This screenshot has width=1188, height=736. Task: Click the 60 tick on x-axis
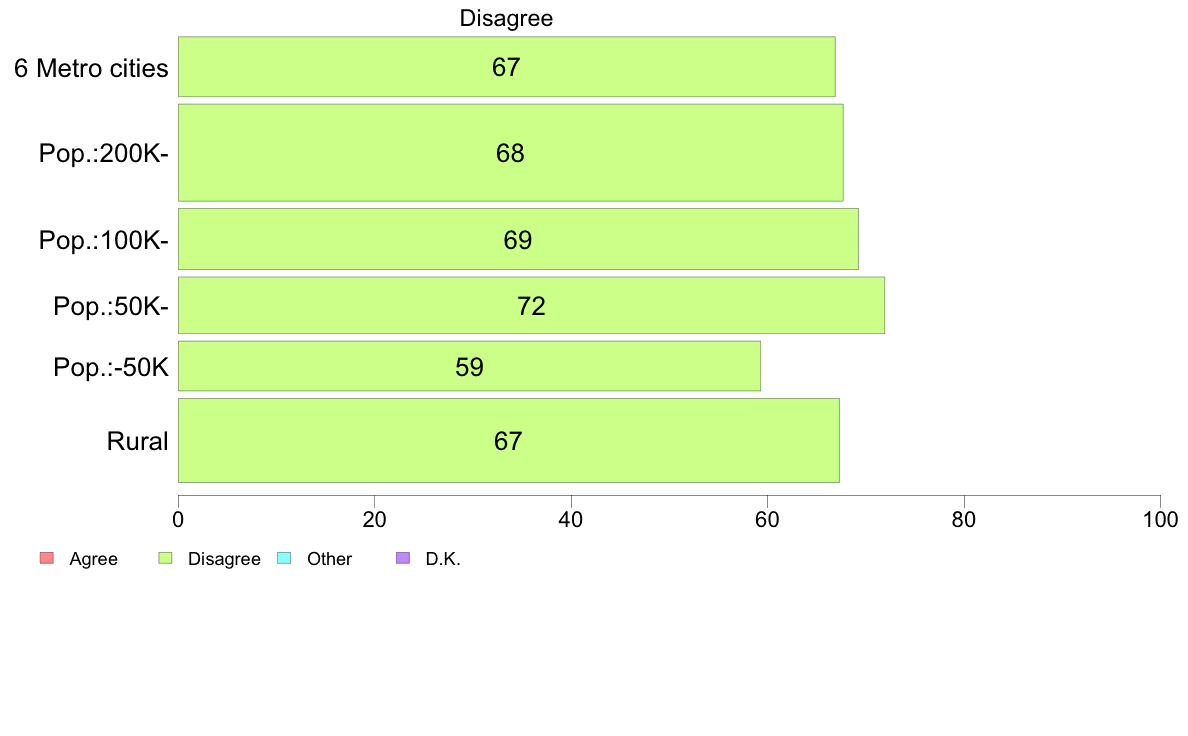click(x=768, y=520)
